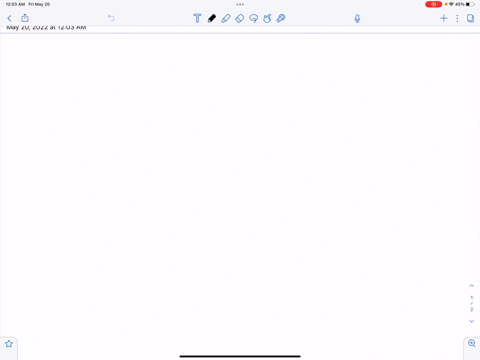Tap the red screen recording indicator
Screen dimensions: 480x360
[x=433, y=4]
